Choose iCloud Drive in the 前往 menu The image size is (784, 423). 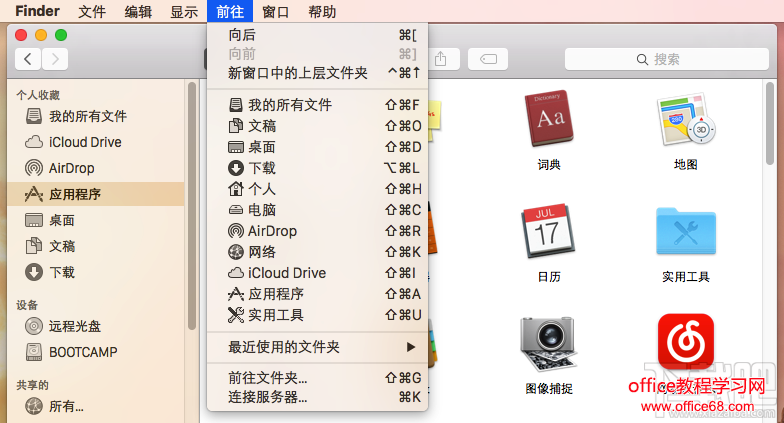pos(318,273)
